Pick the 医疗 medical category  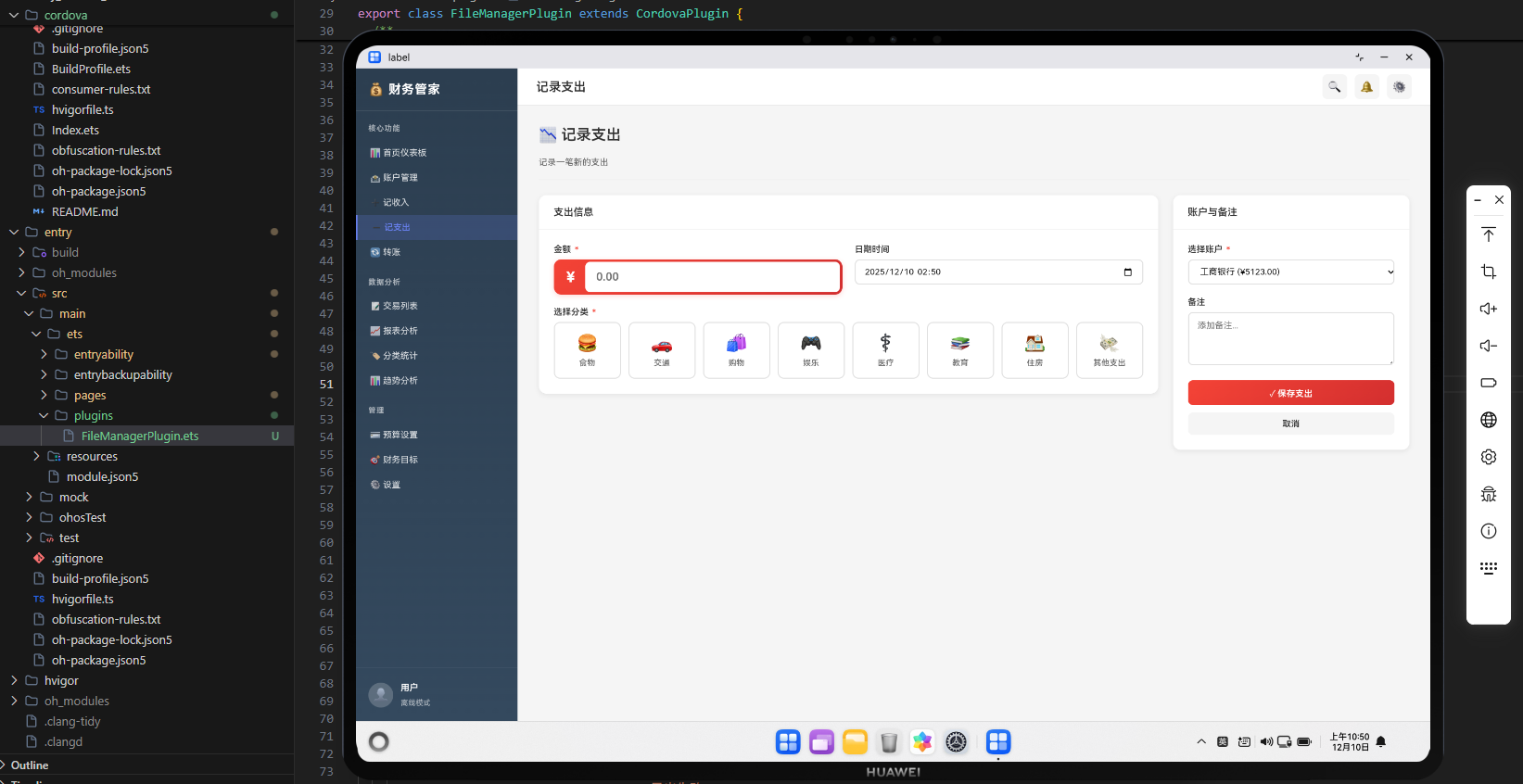(885, 350)
